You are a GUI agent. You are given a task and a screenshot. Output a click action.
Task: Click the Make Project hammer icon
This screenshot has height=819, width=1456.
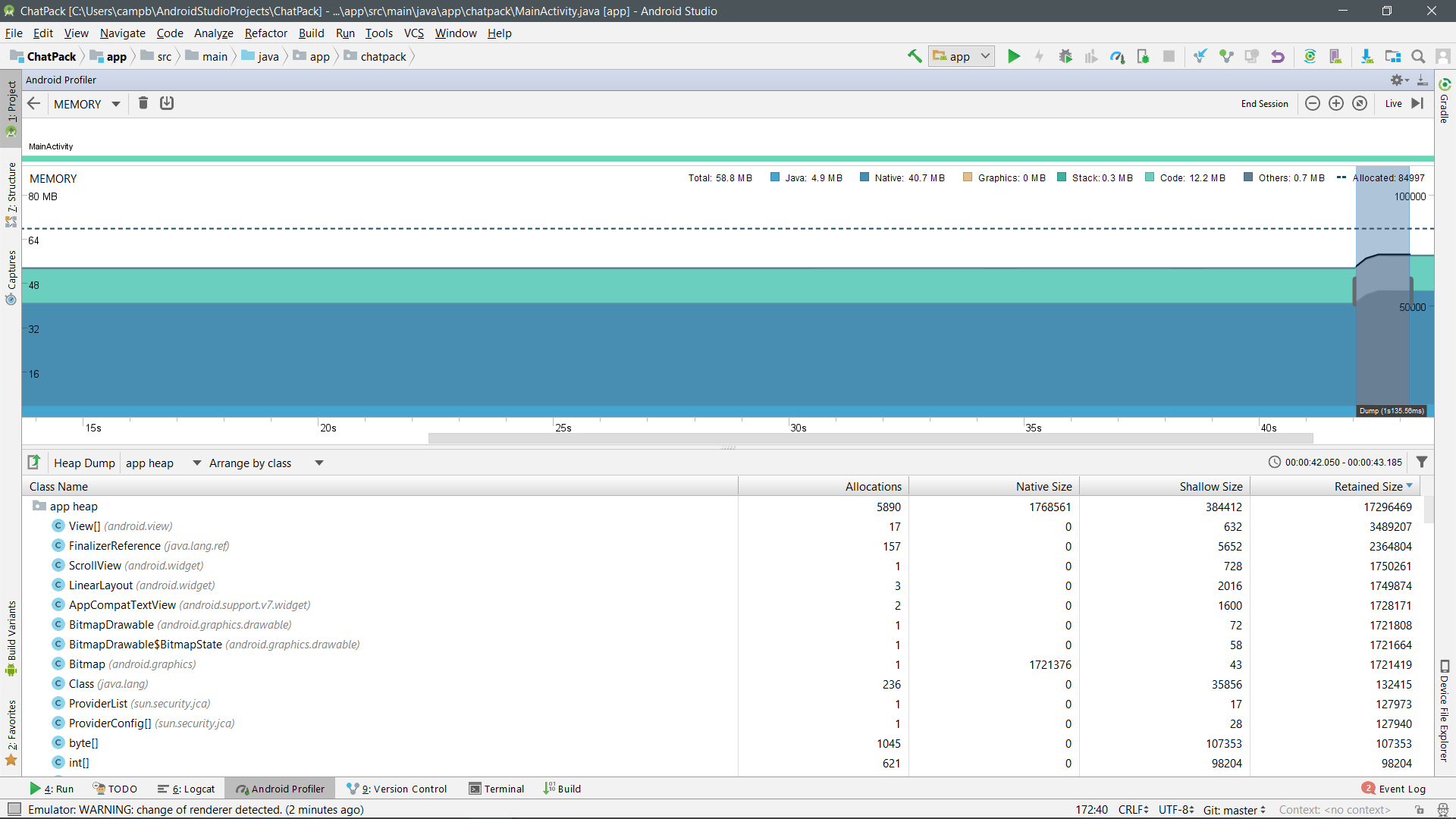(x=915, y=56)
